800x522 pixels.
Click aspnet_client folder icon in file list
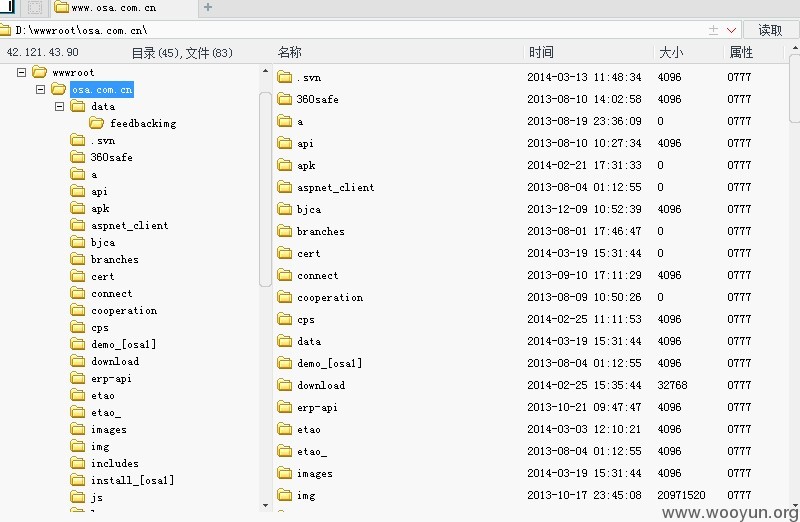click(x=284, y=187)
